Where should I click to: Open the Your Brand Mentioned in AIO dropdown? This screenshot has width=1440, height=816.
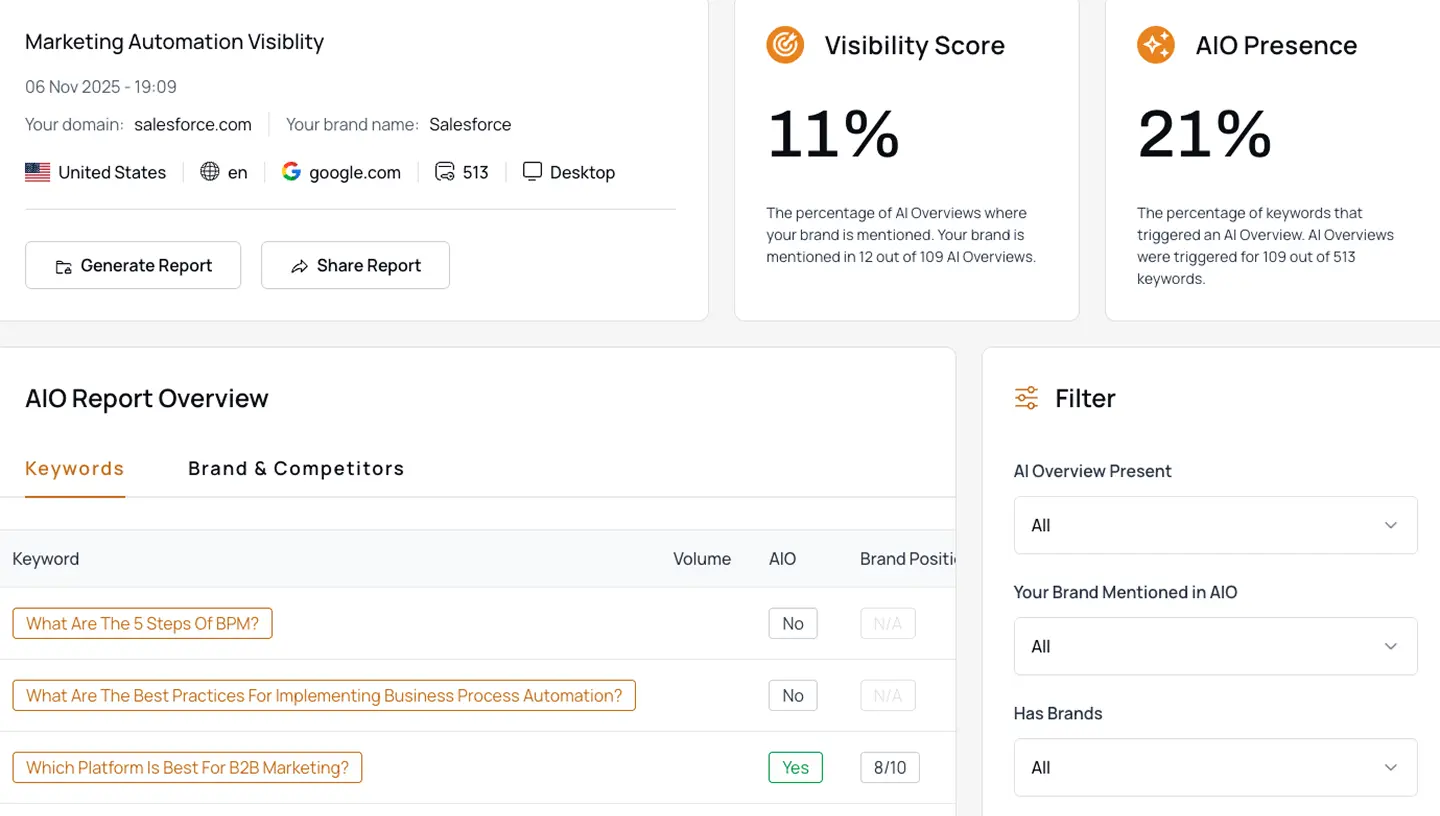click(1215, 646)
